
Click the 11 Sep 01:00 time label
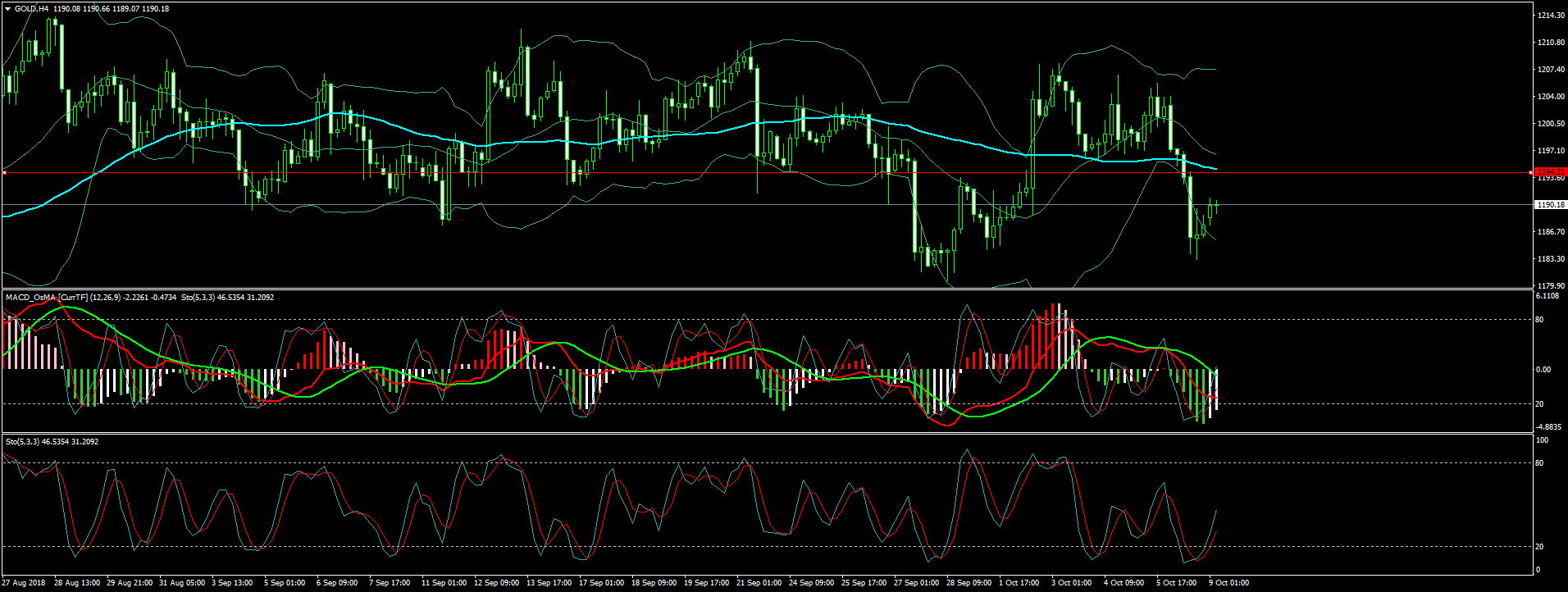pos(444,583)
